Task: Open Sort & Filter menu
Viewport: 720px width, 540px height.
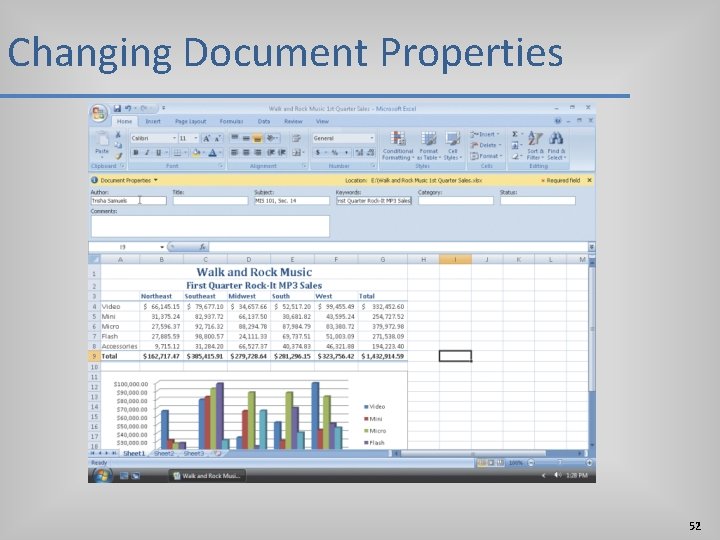Action: pos(535,146)
